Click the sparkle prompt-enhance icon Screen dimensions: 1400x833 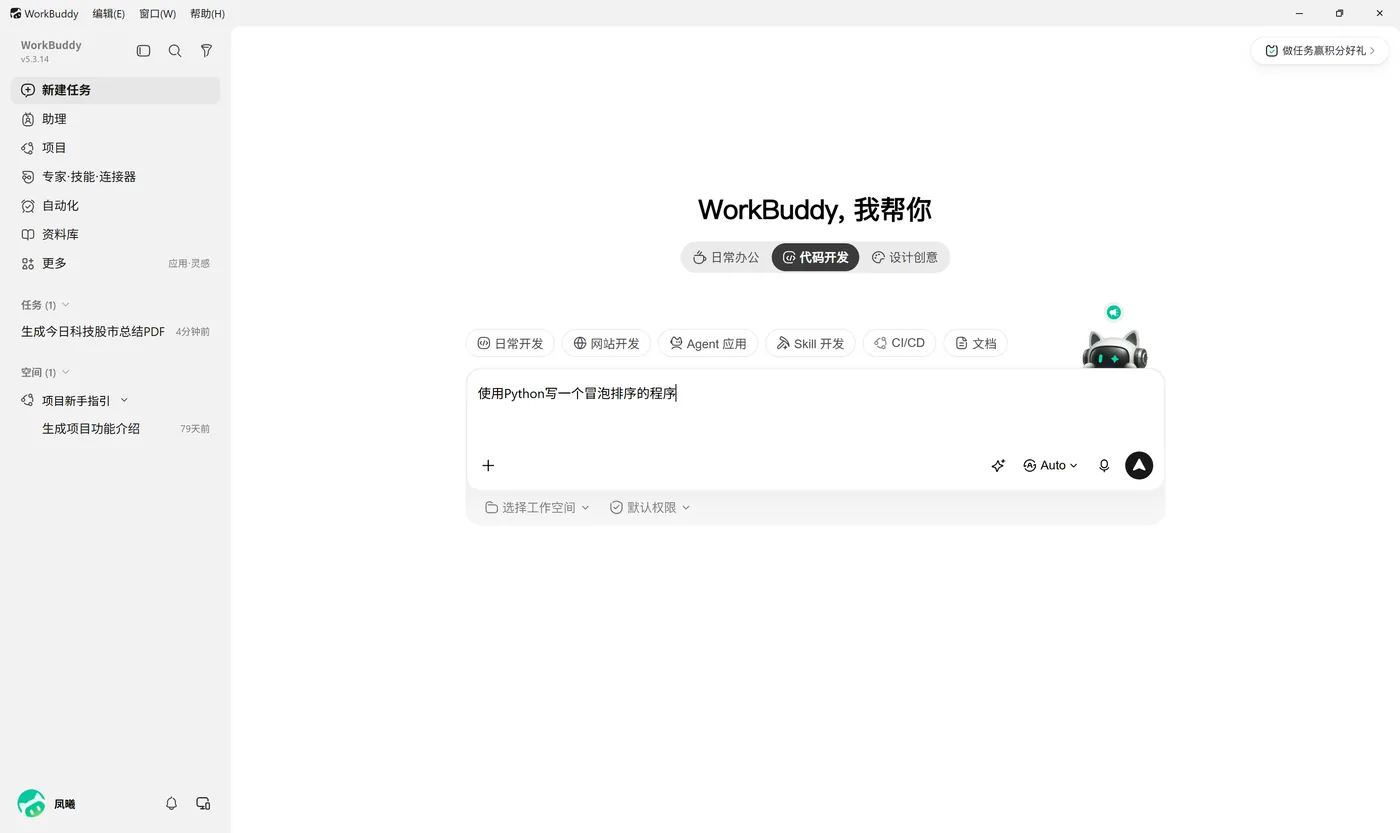click(x=998, y=465)
